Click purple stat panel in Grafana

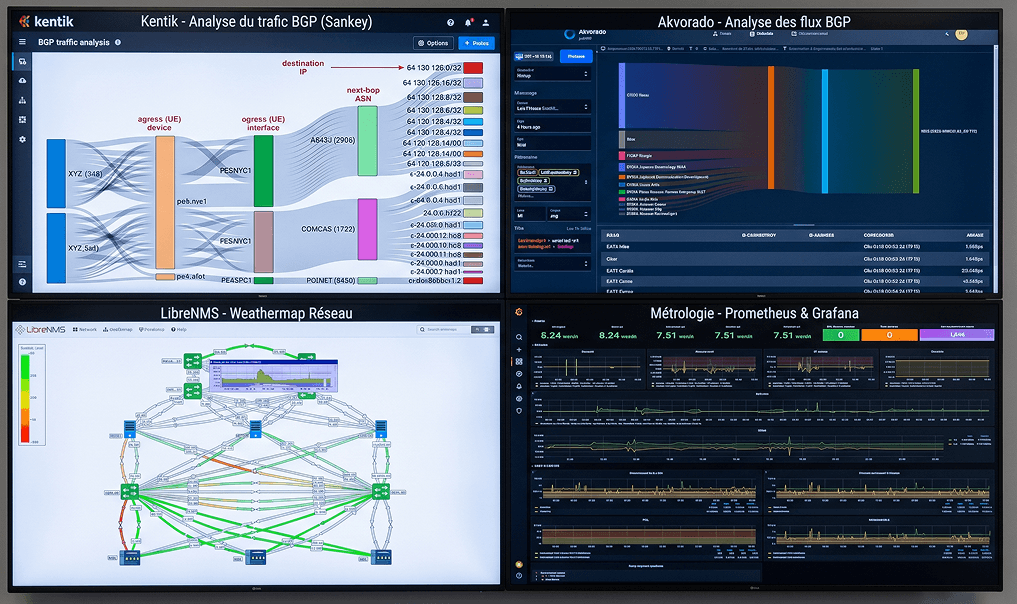tap(957, 335)
